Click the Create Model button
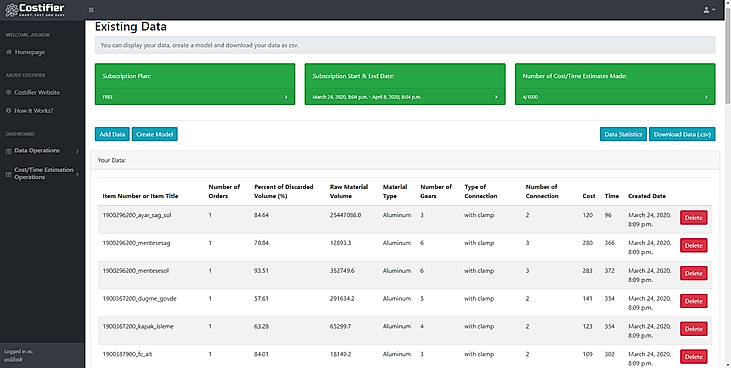This screenshot has width=731, height=368. click(x=155, y=134)
